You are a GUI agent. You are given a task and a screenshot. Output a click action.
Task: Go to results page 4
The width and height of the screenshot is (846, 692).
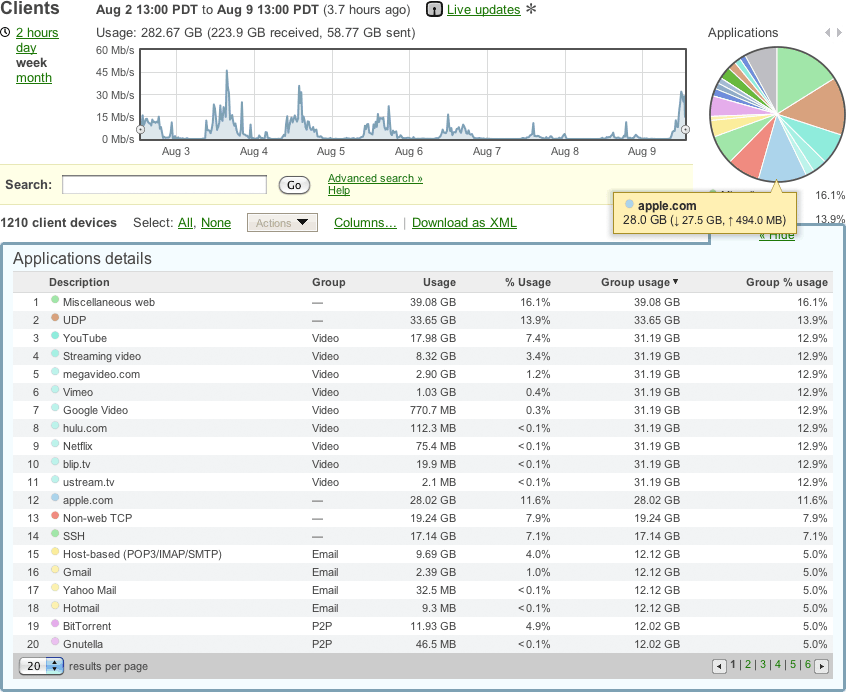tap(778, 664)
